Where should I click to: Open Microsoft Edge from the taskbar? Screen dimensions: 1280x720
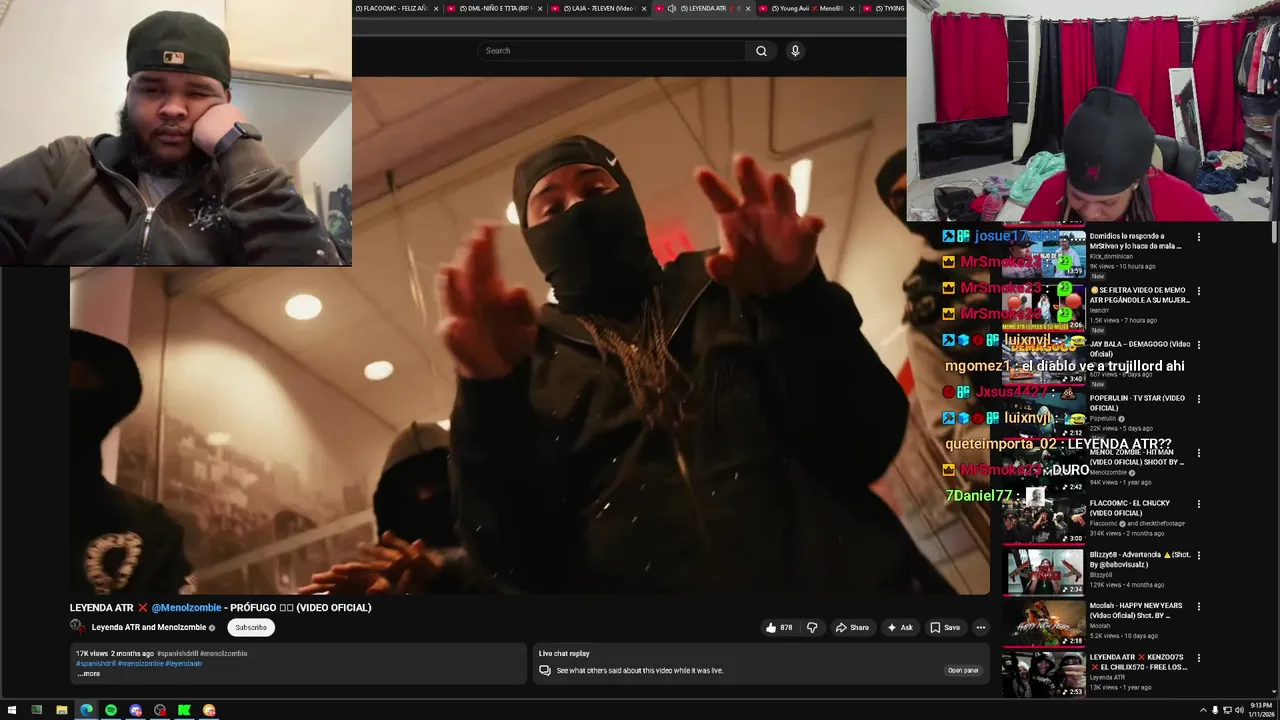click(x=86, y=710)
